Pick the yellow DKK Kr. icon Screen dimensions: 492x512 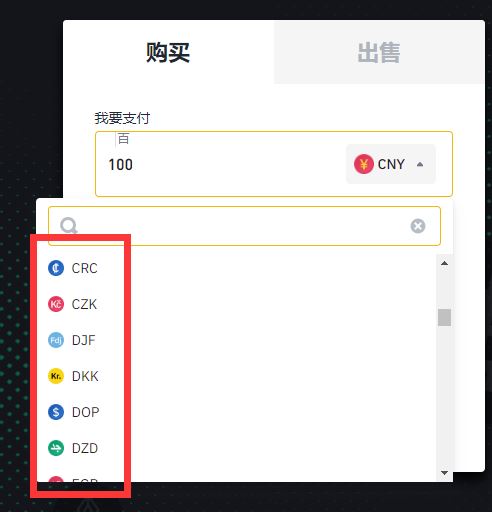tap(56, 376)
